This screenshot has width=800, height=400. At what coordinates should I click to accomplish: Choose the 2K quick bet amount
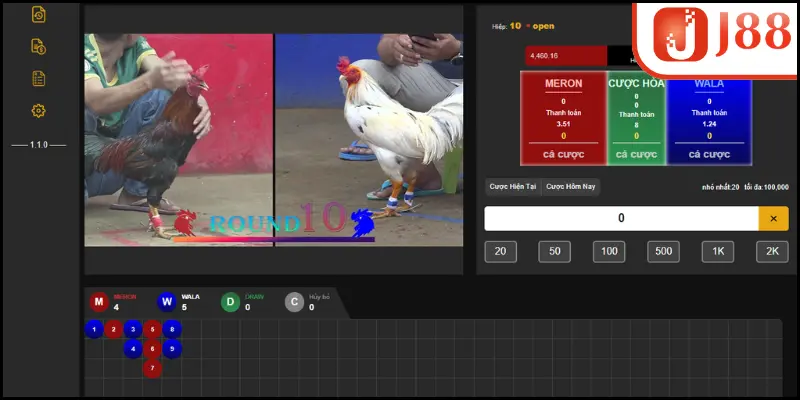(x=772, y=252)
